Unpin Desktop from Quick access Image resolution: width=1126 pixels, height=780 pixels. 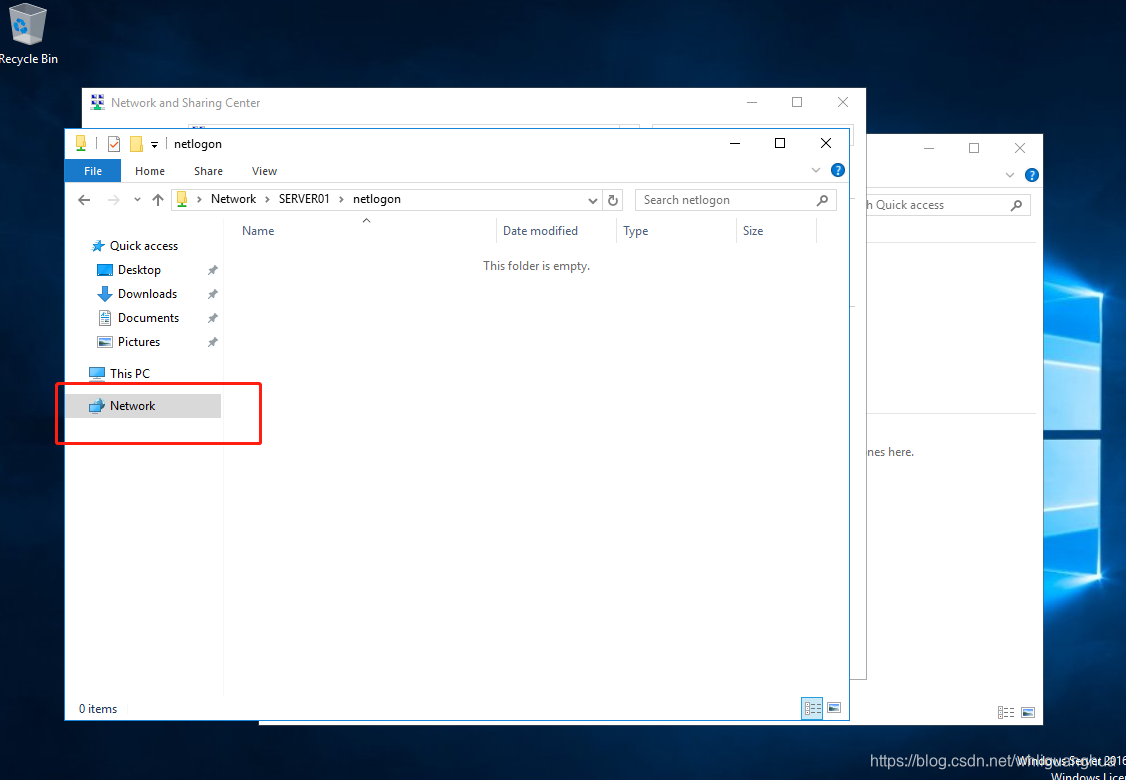point(211,269)
